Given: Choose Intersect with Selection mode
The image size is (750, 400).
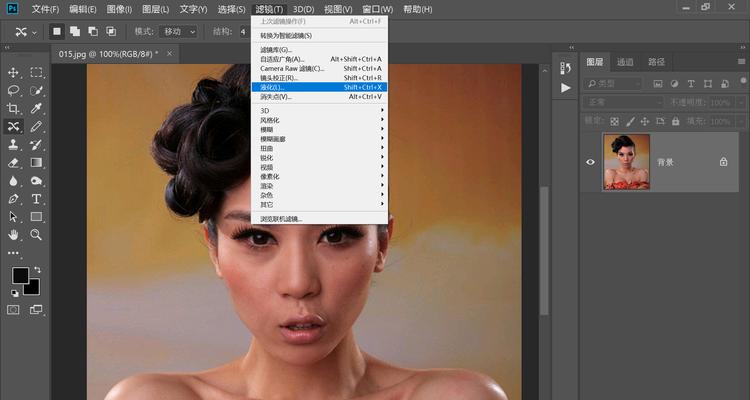Looking at the screenshot, I should [x=111, y=32].
